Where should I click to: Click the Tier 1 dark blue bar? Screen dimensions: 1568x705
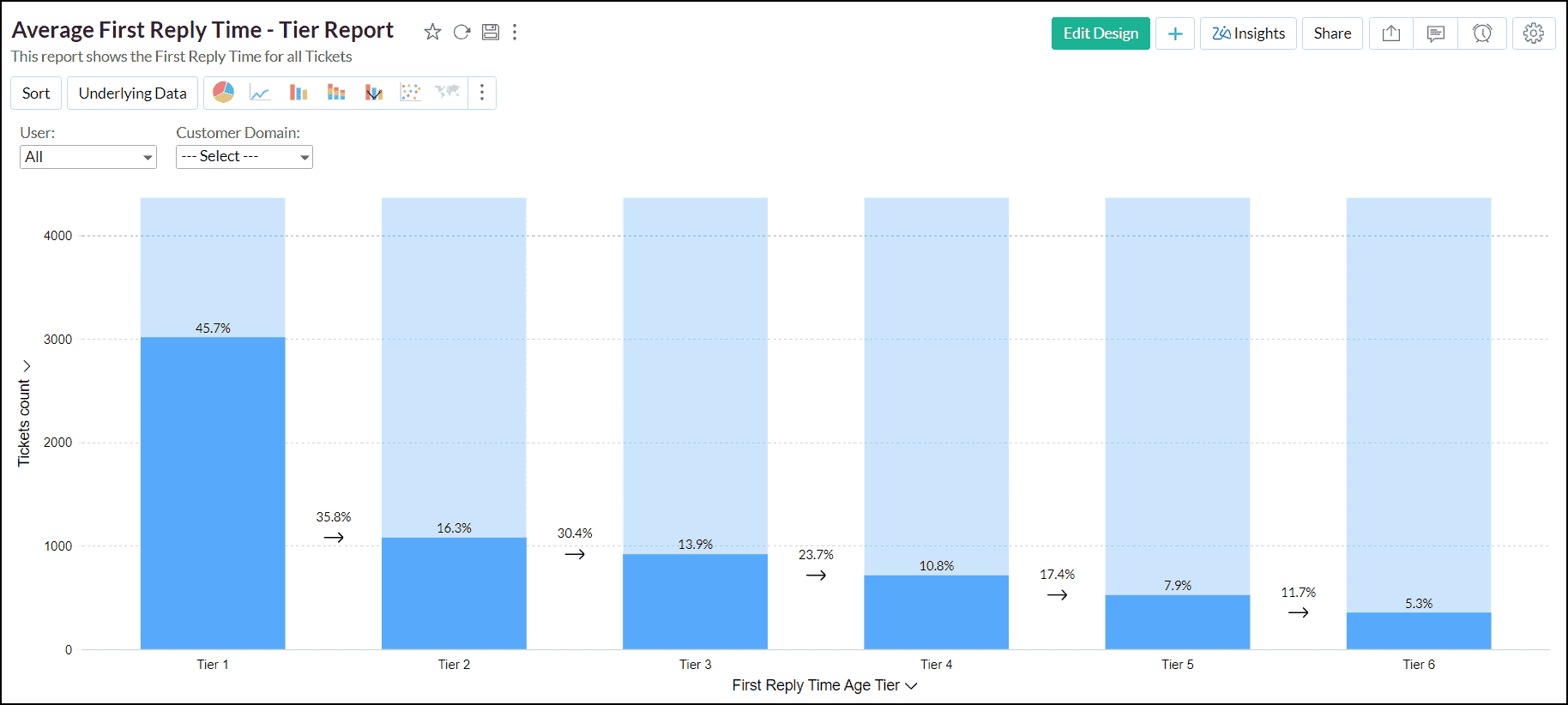click(213, 493)
